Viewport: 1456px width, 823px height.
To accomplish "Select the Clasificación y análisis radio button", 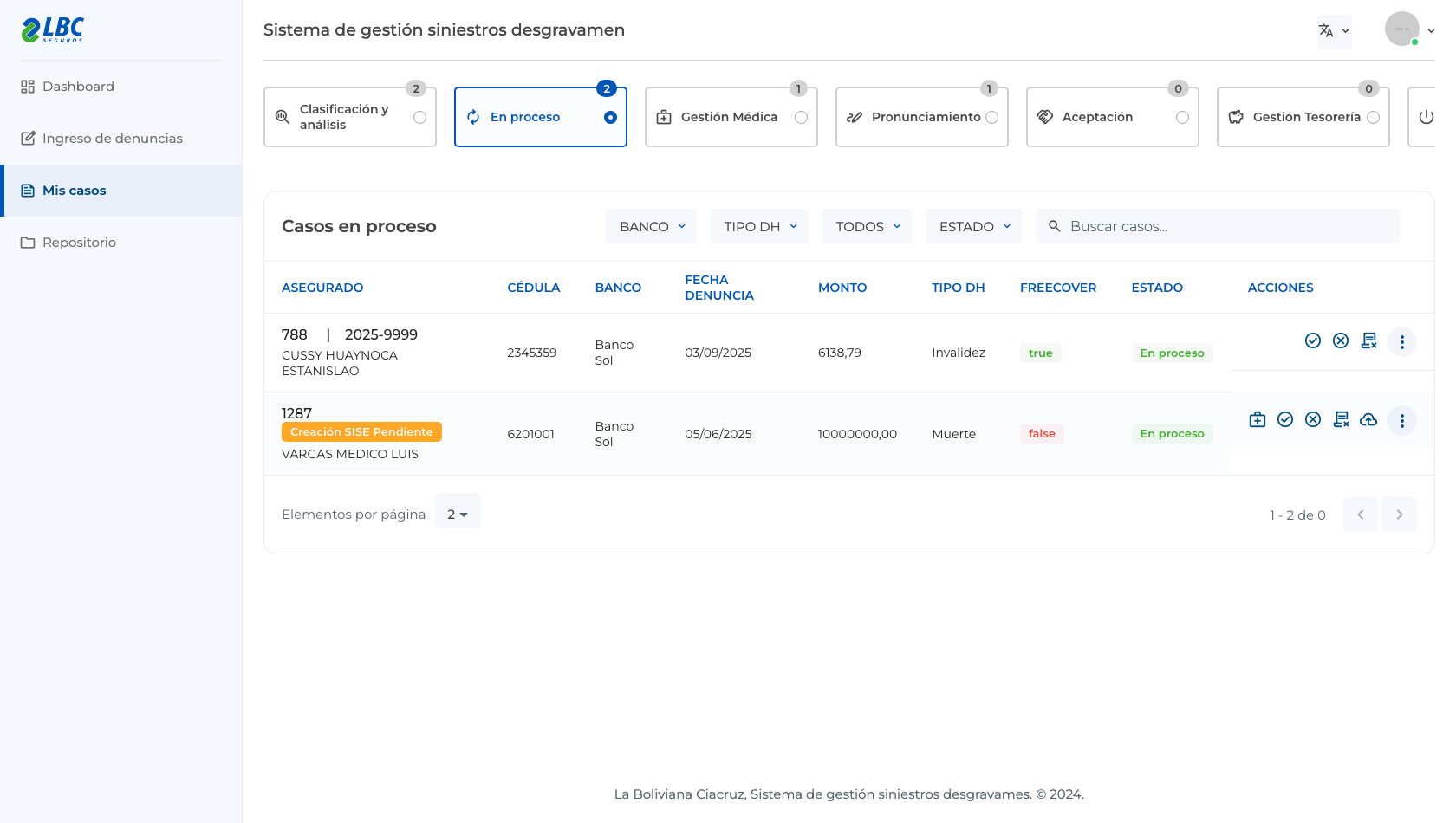I will 419,117.
